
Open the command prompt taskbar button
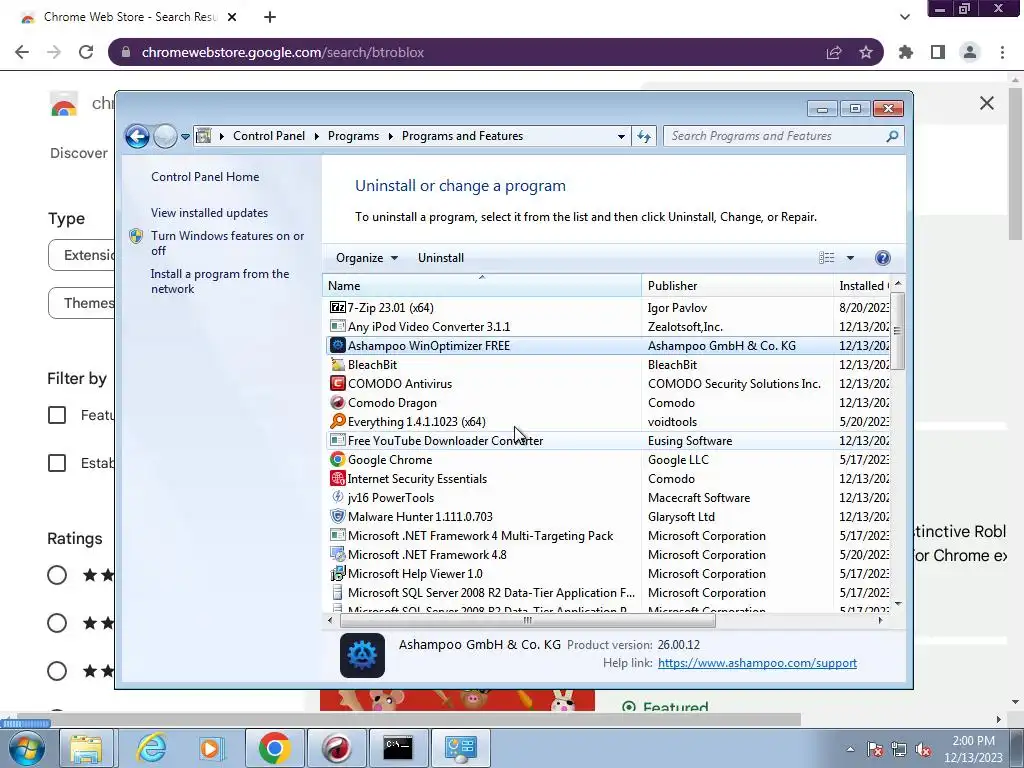(398, 748)
